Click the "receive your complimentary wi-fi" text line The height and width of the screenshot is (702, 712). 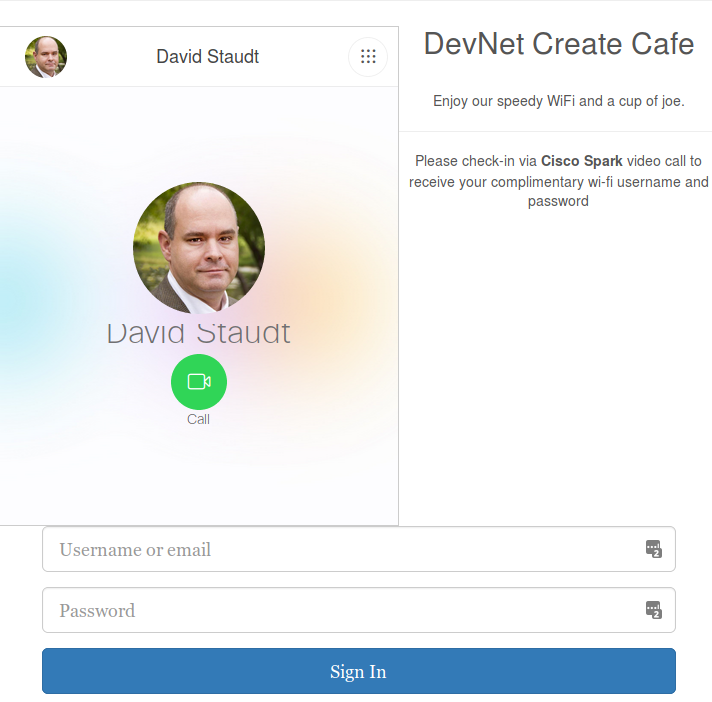tap(559, 182)
